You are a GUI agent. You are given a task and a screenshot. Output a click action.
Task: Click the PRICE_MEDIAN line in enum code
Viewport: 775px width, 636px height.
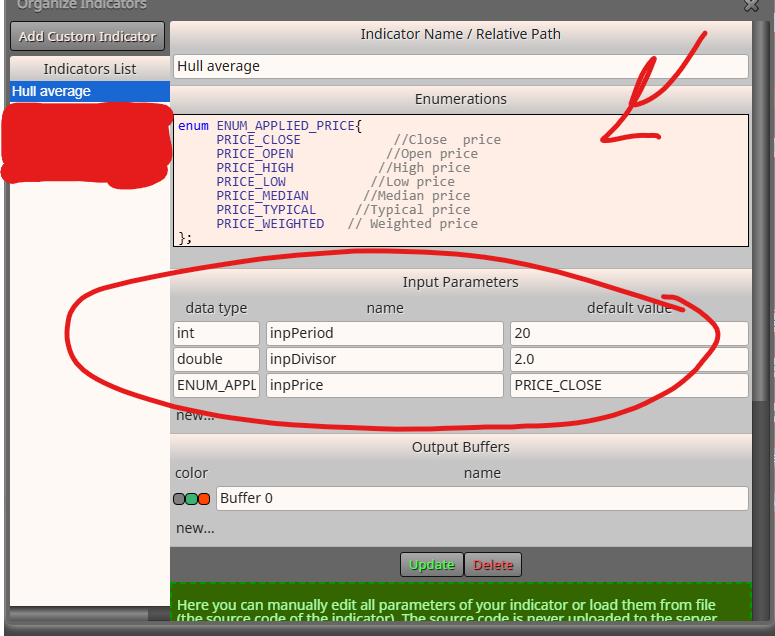(x=343, y=196)
